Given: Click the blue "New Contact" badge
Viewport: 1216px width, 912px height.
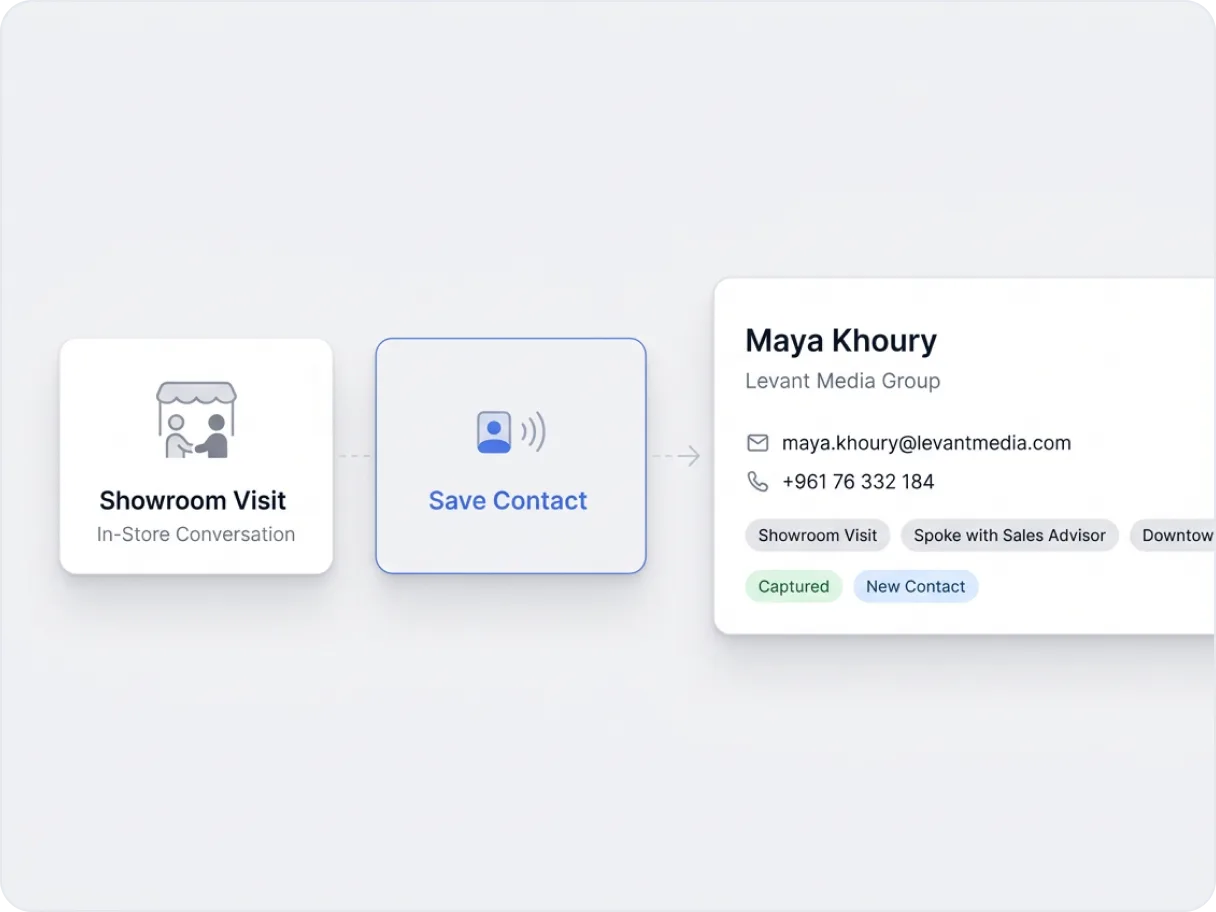Looking at the screenshot, I should click(915, 586).
